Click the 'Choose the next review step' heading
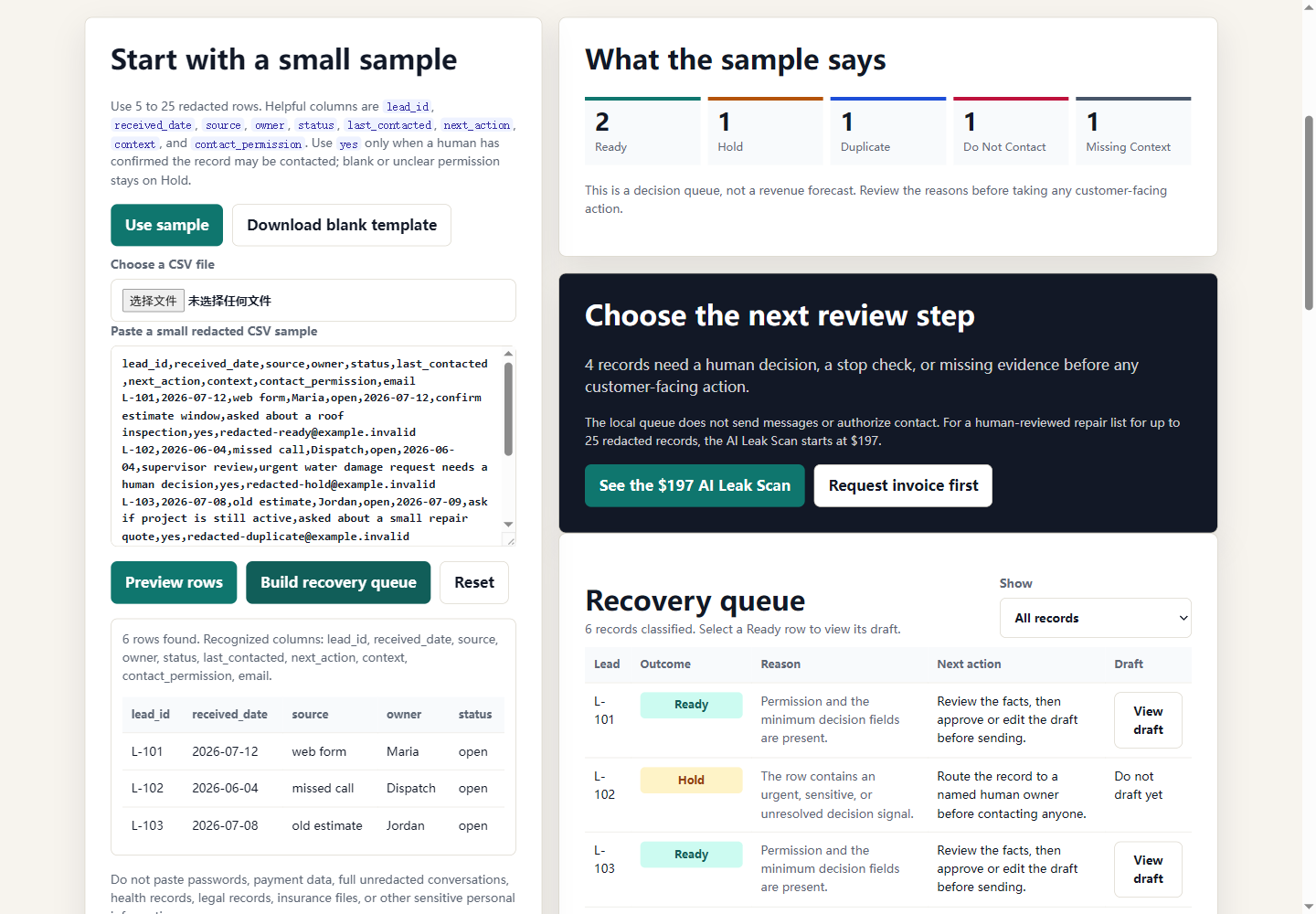The height and width of the screenshot is (914, 1316). click(x=780, y=315)
